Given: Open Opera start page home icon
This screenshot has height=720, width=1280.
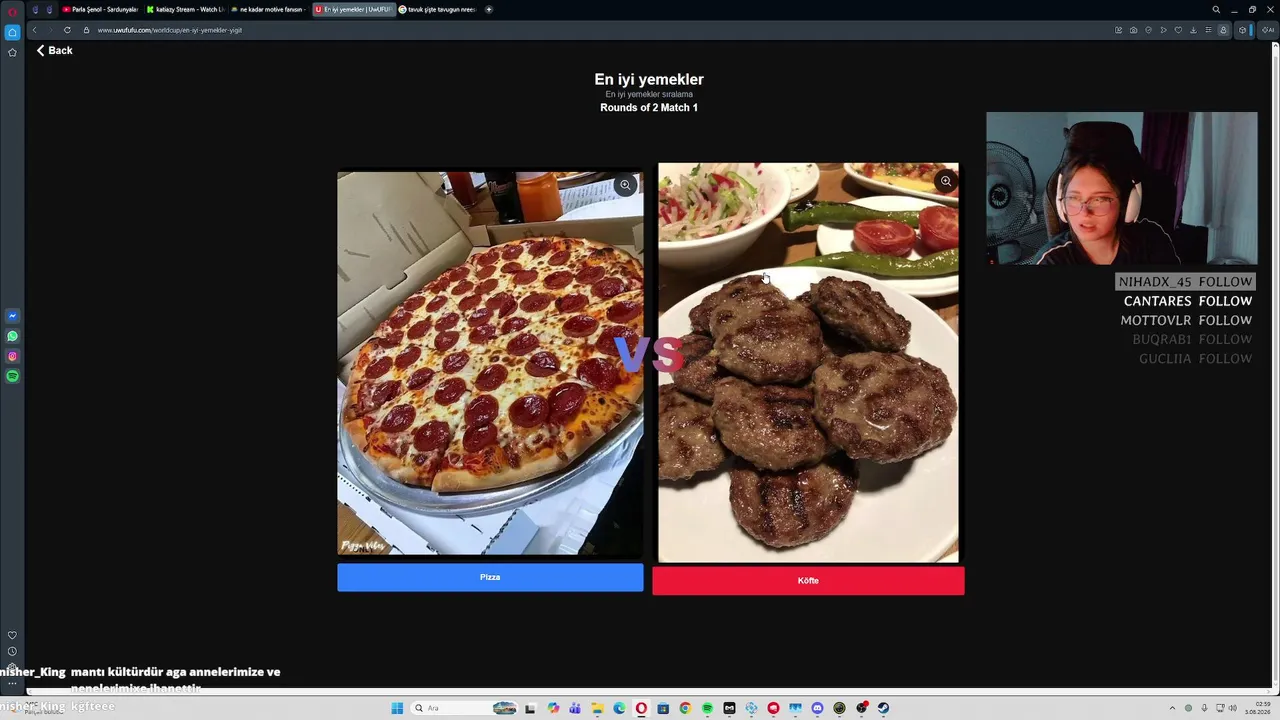Looking at the screenshot, I should point(12,32).
